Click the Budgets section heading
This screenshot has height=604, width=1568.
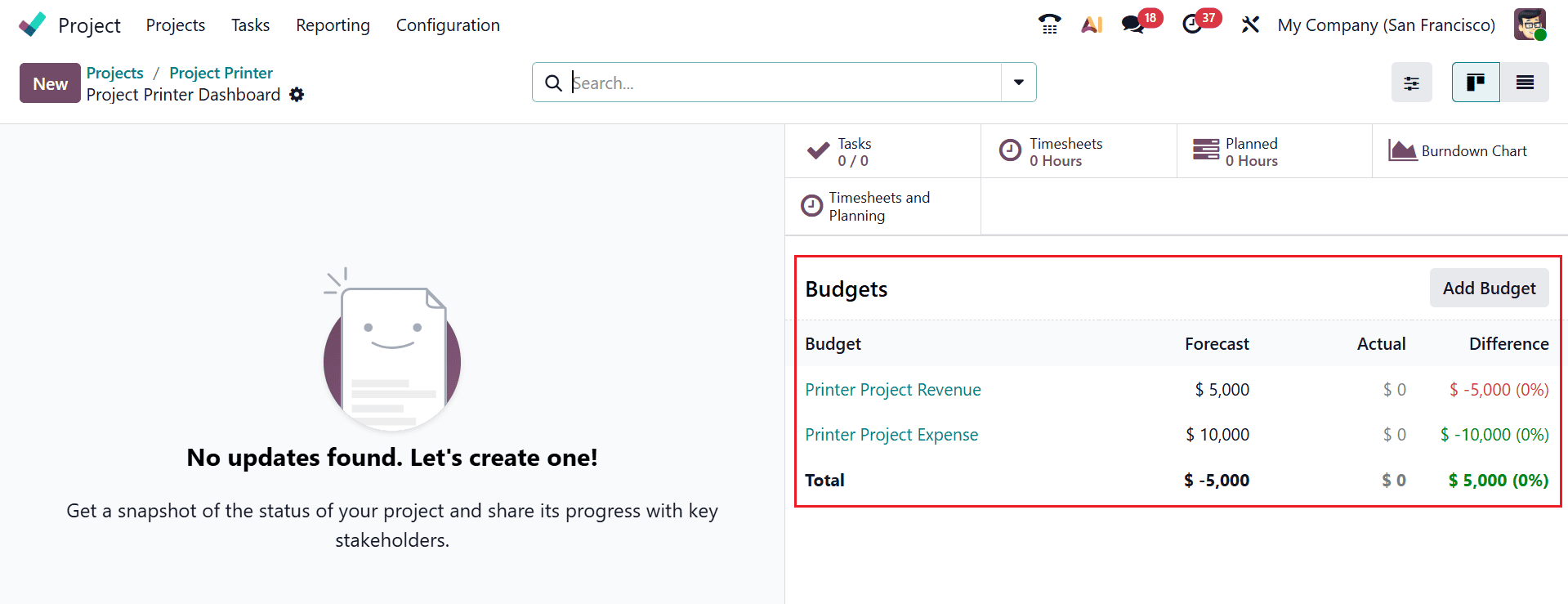pyautogui.click(x=846, y=289)
